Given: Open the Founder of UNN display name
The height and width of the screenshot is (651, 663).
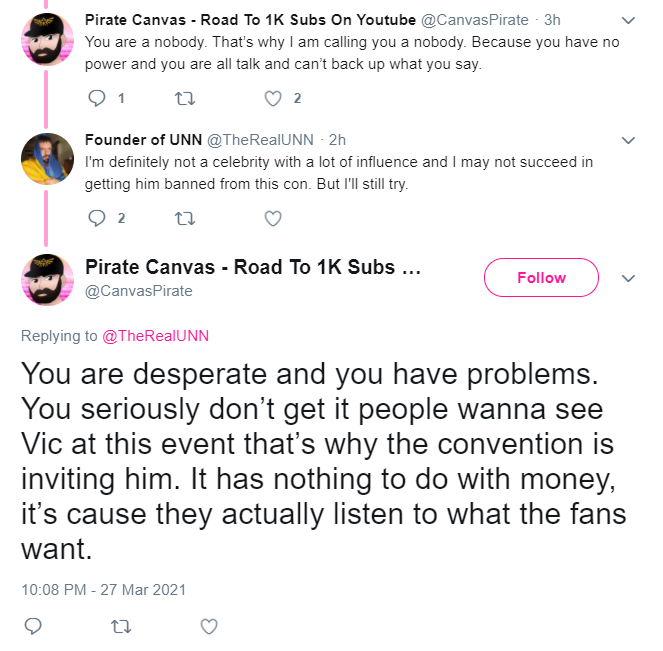Looking at the screenshot, I should (143, 140).
